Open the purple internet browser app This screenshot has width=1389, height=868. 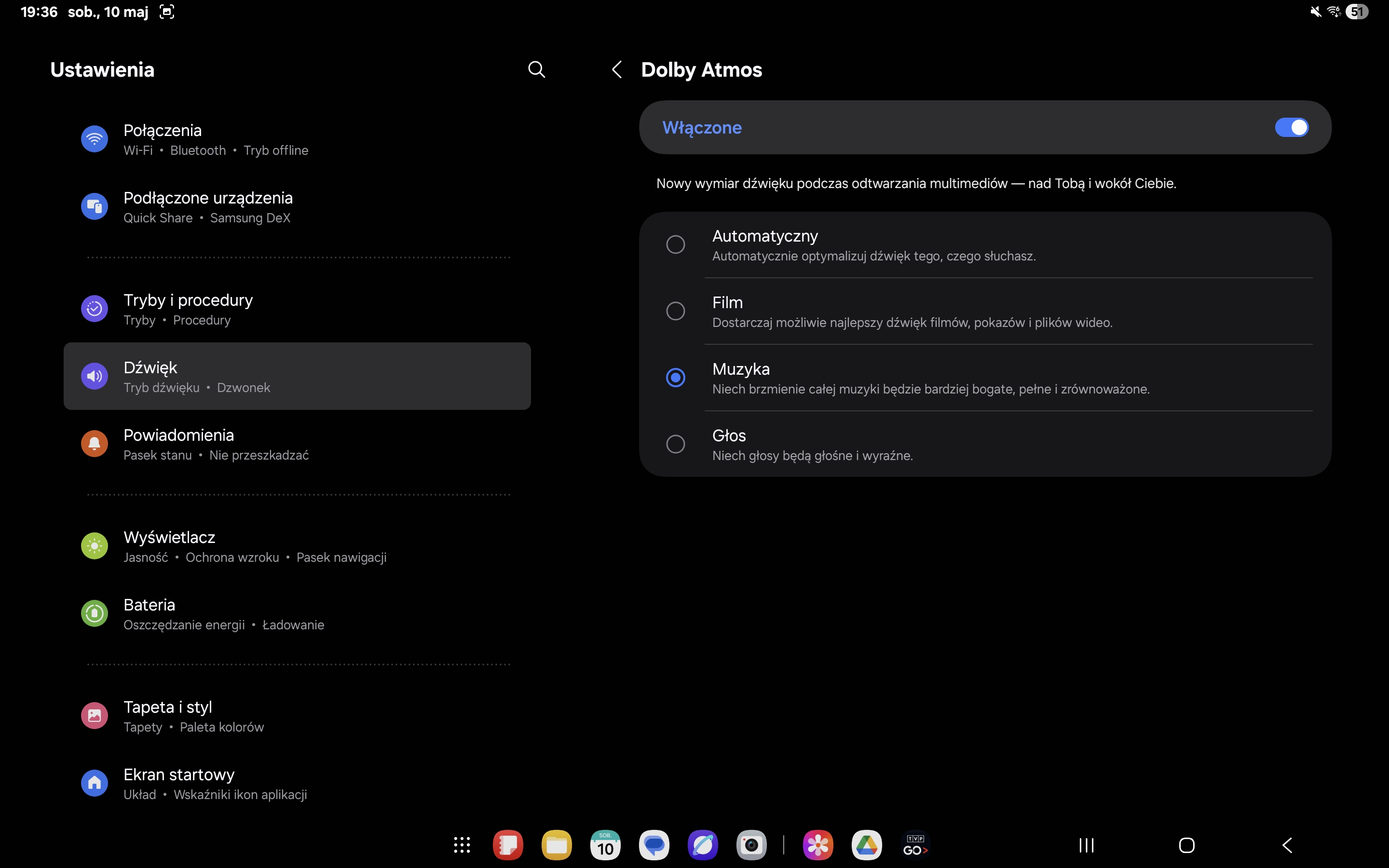point(703,845)
